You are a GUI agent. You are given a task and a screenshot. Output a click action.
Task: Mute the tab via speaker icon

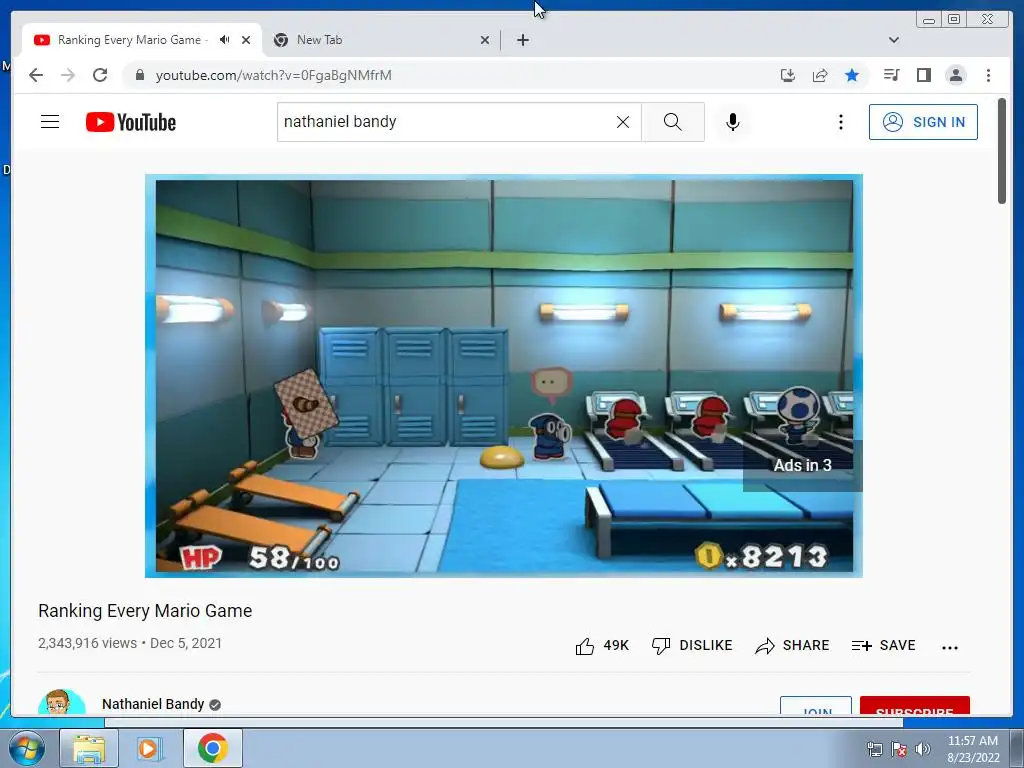(x=225, y=40)
